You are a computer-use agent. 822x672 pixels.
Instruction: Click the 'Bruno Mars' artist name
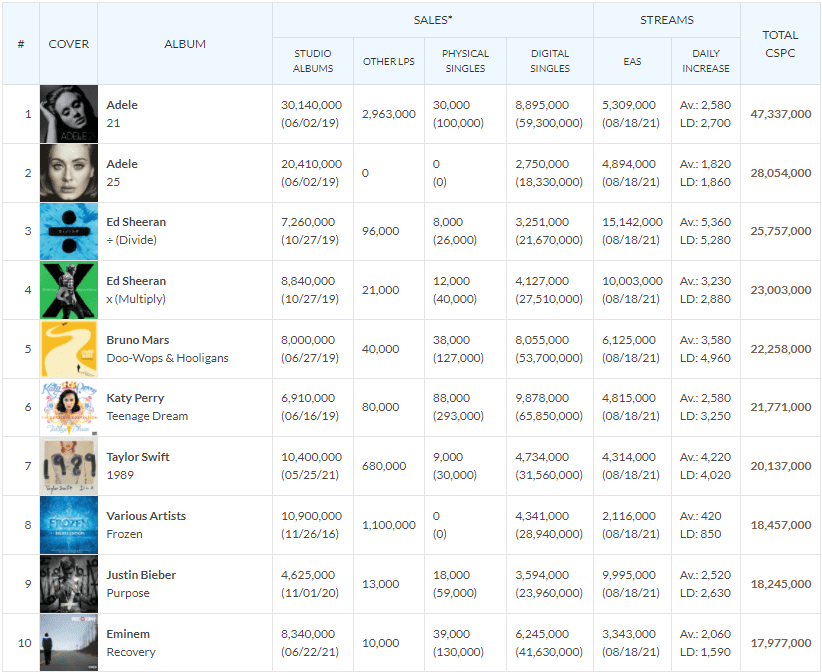coord(138,340)
